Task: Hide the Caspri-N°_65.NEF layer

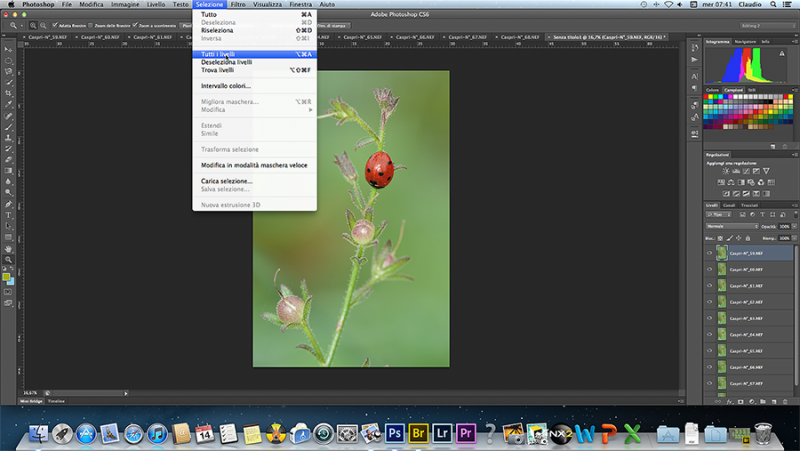Action: tap(709, 351)
